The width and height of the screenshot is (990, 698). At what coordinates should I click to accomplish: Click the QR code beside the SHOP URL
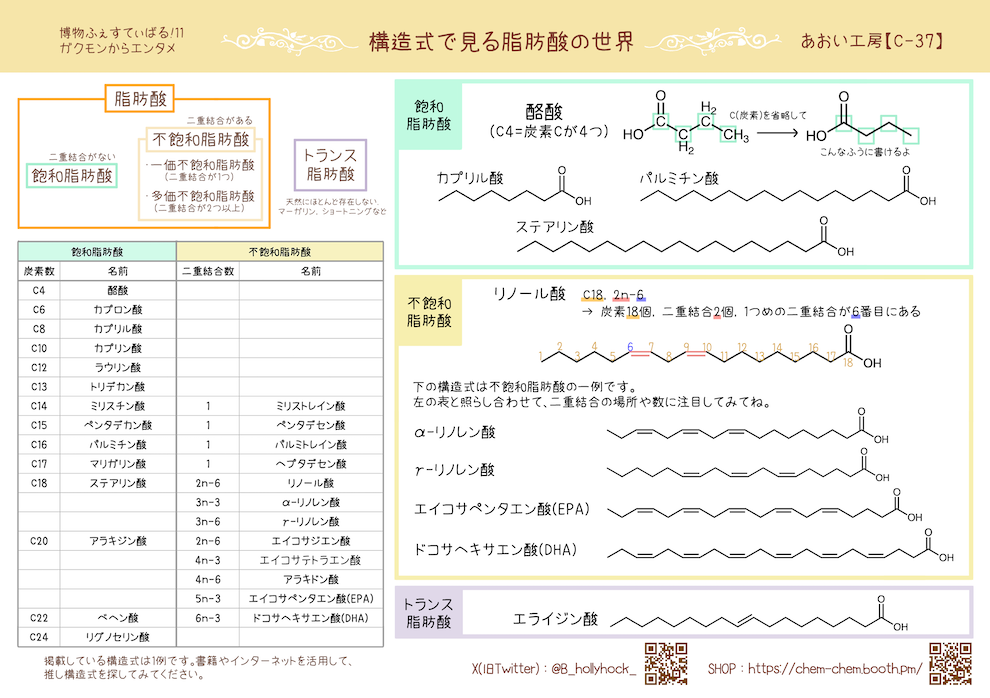(x=950, y=663)
